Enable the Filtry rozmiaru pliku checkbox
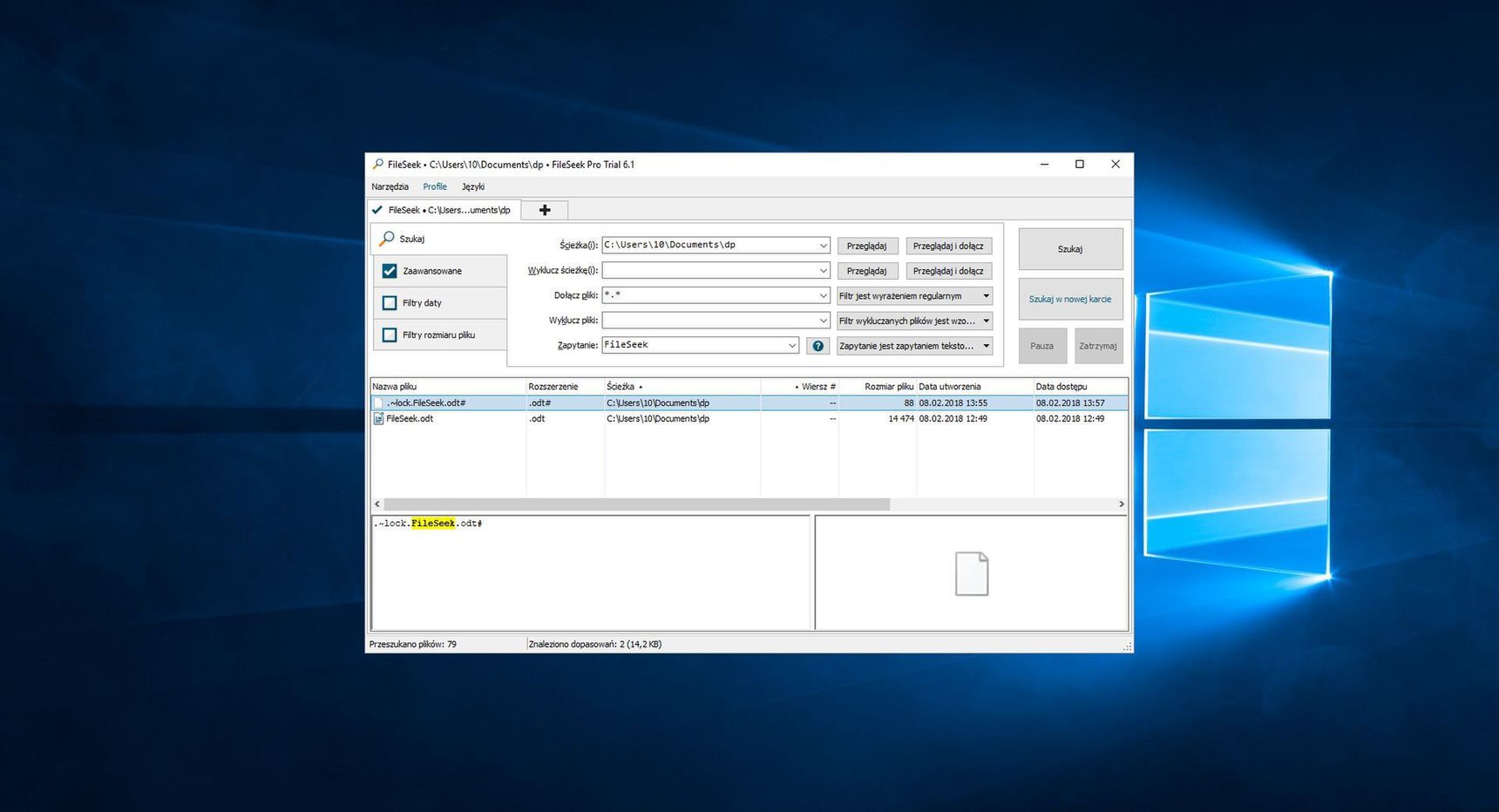The image size is (1499, 812). tap(390, 335)
